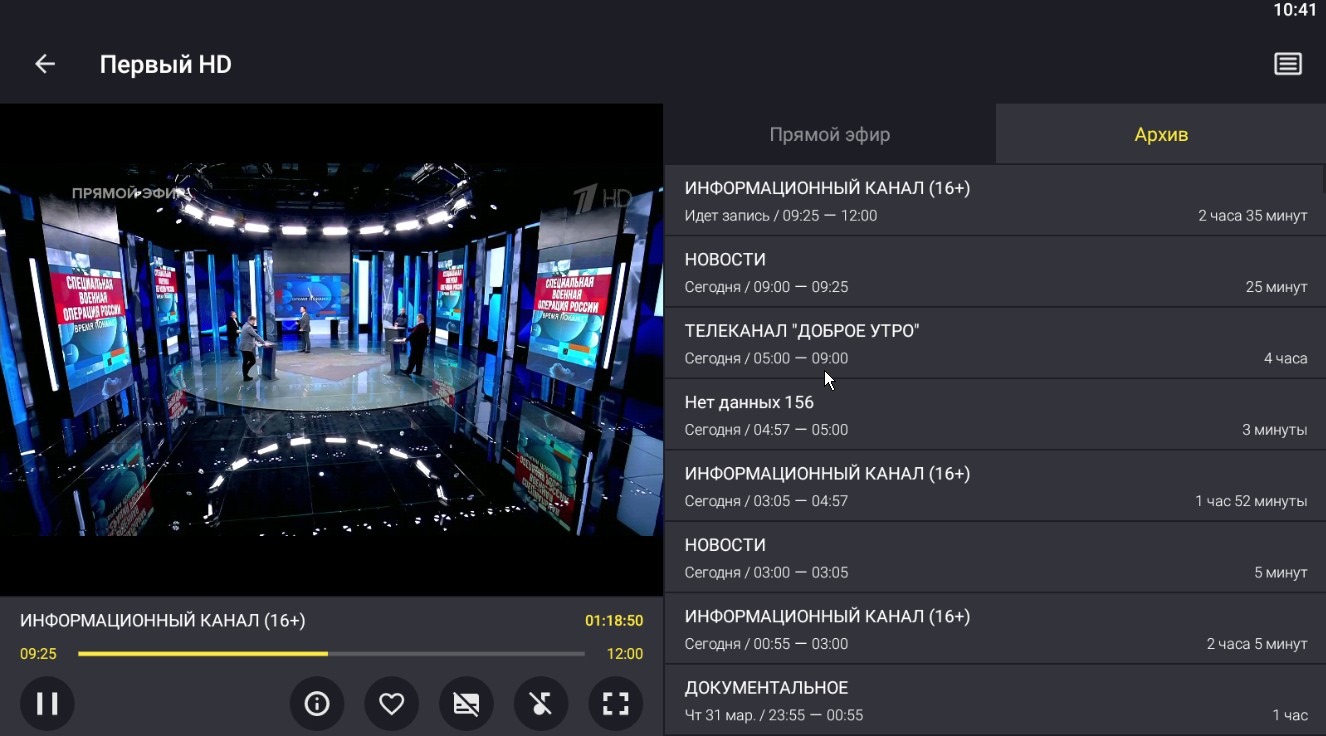Viewport: 1326px width, 736px height.
Task: Select the Нет данных 156 entry
Action: tap(994, 415)
